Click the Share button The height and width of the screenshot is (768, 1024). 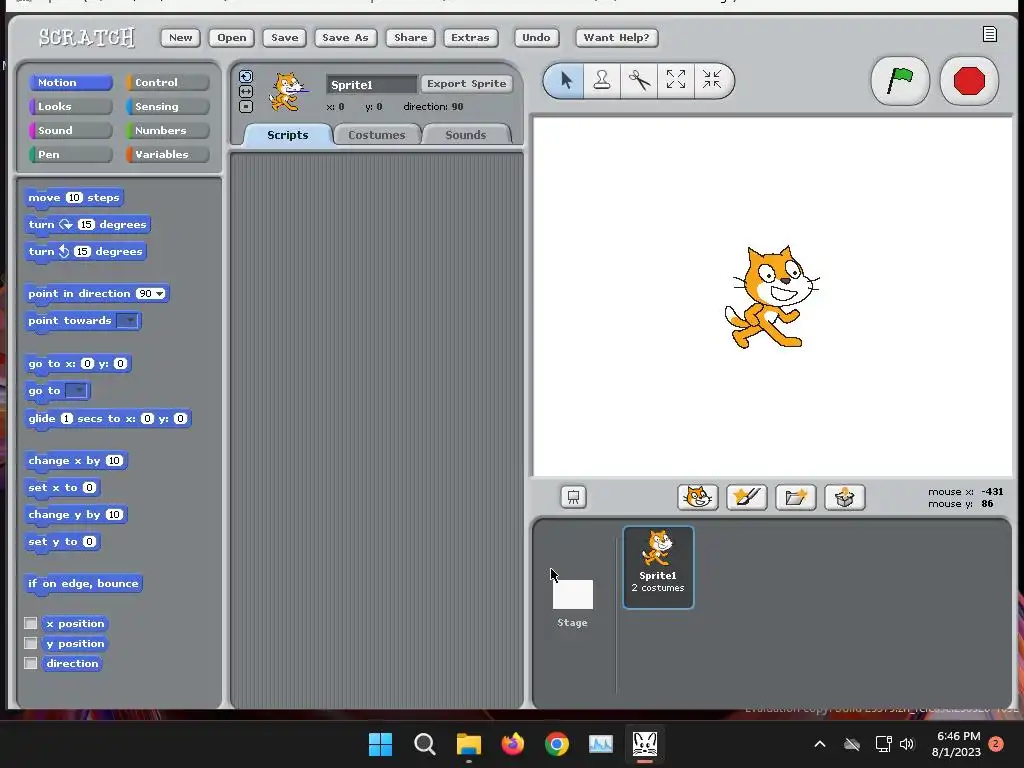[410, 37]
